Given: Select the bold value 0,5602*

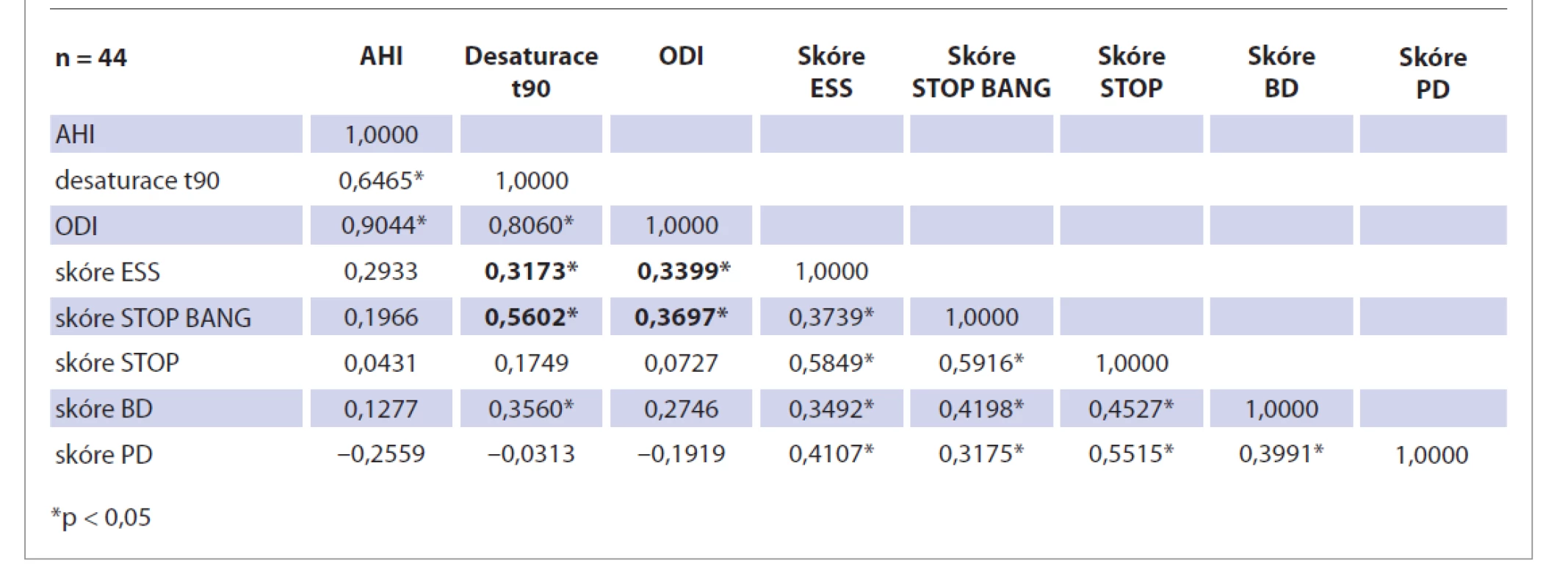Looking at the screenshot, I should click(x=531, y=317).
